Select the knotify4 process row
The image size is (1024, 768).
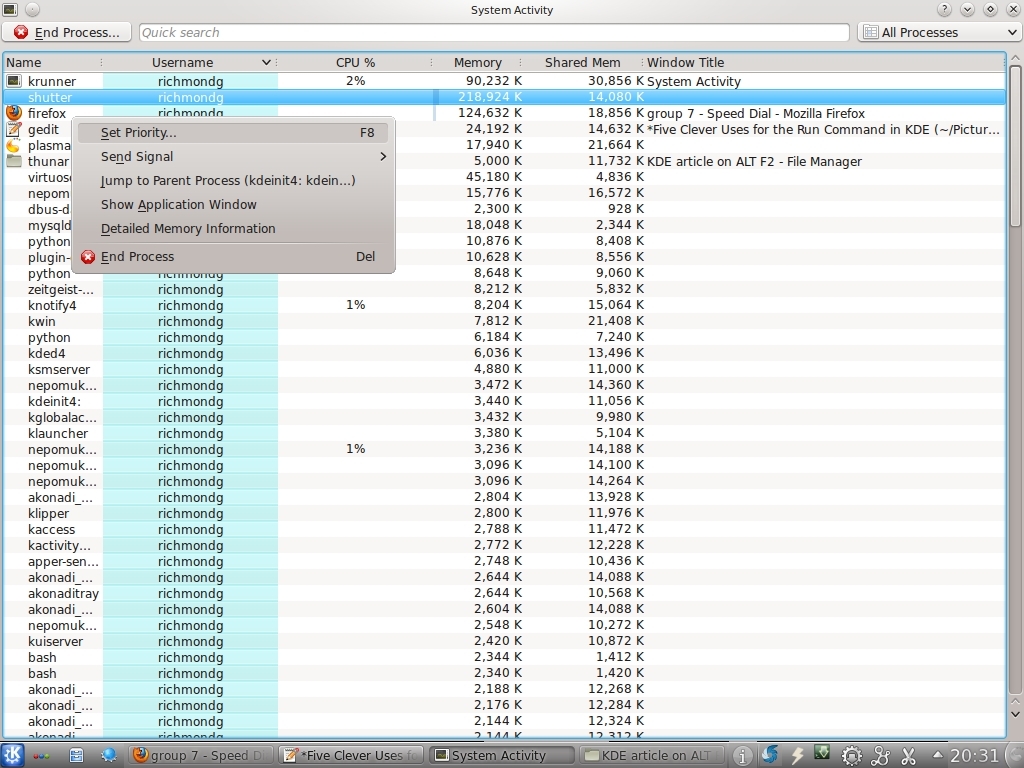click(x=504, y=305)
